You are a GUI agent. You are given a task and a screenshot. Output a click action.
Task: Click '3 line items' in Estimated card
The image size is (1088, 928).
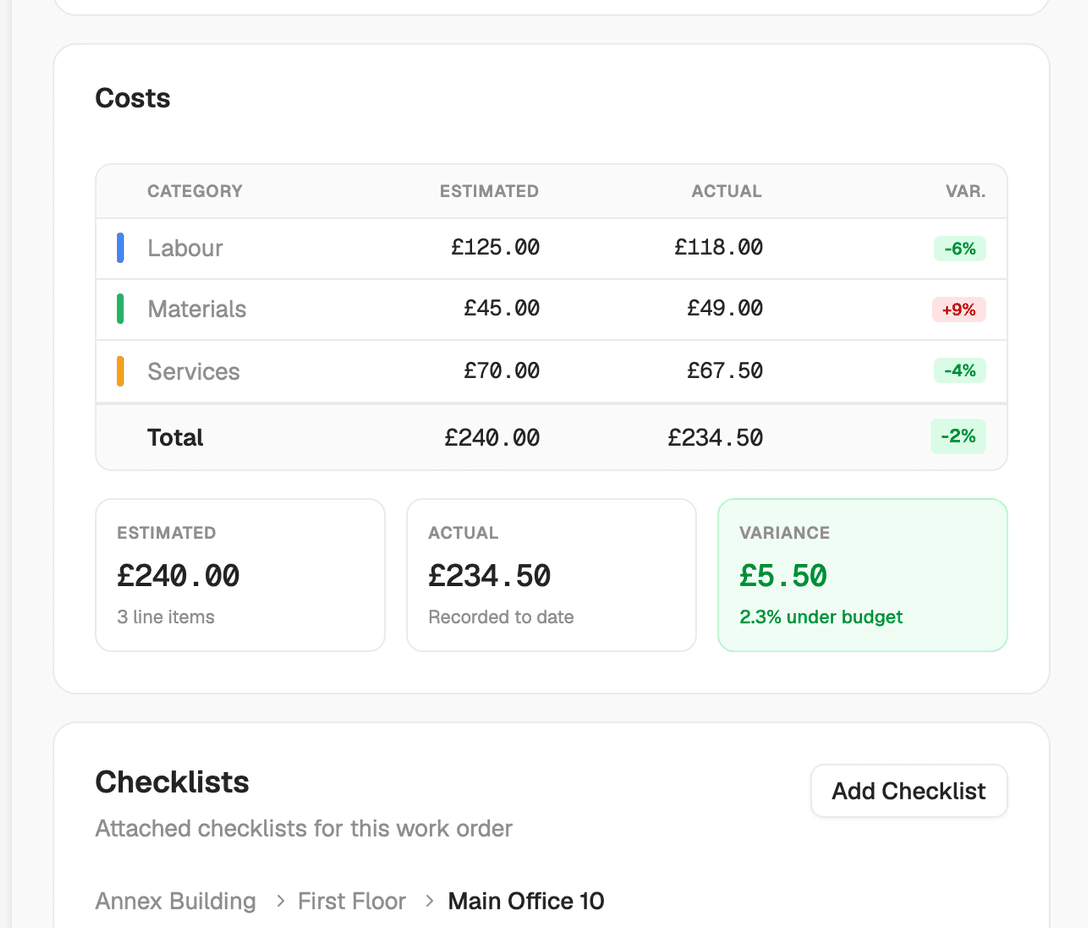(166, 617)
